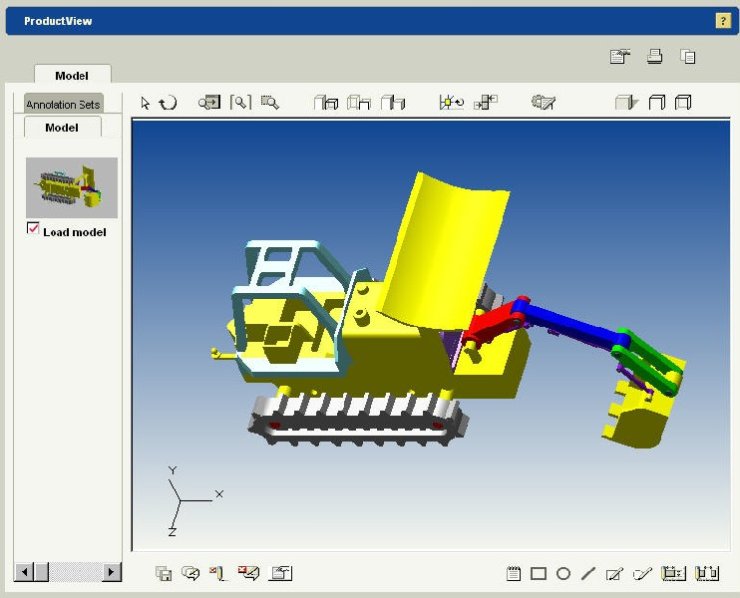Click the copy pages icon at top right
Screen dimensions: 740x598
[688, 57]
